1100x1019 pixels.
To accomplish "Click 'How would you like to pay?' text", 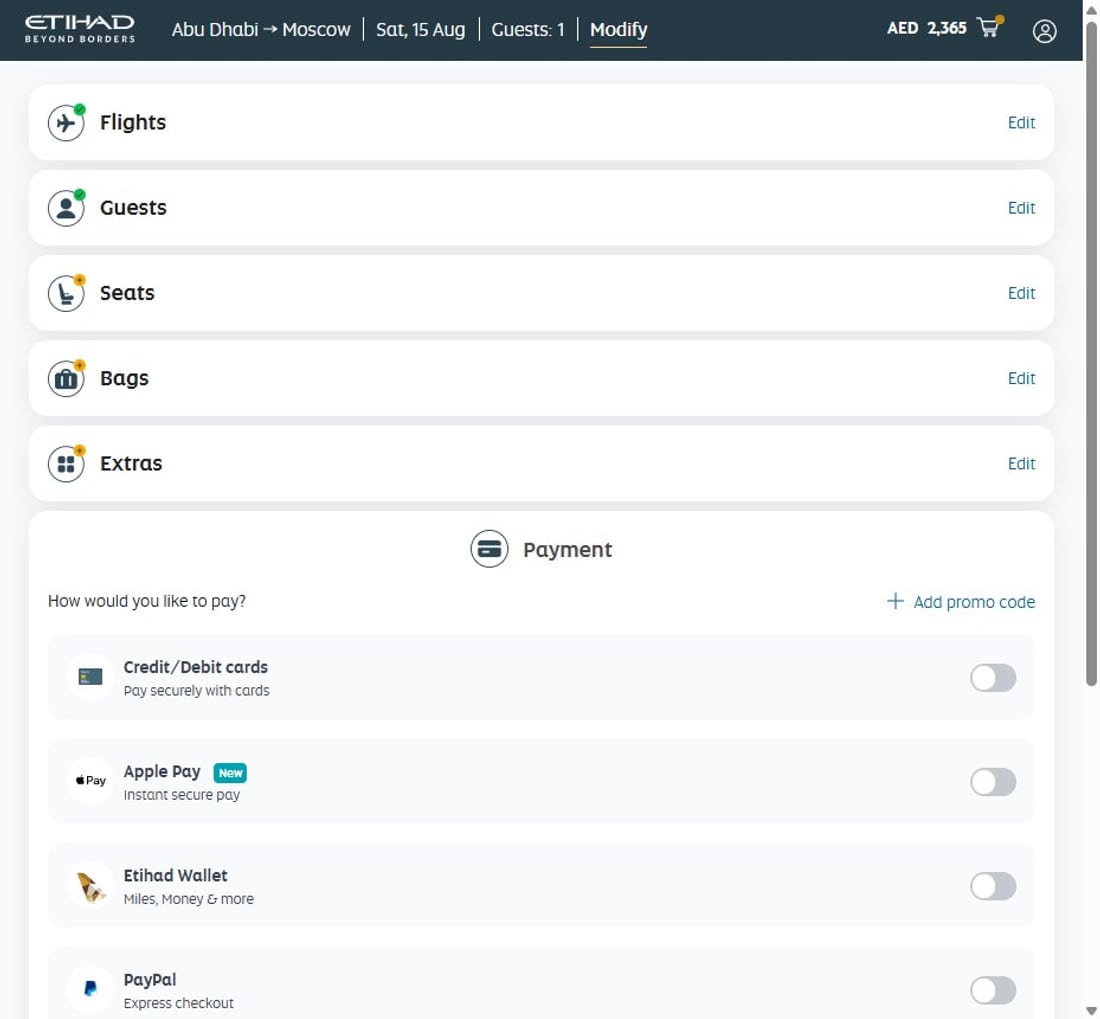I will tap(147, 601).
